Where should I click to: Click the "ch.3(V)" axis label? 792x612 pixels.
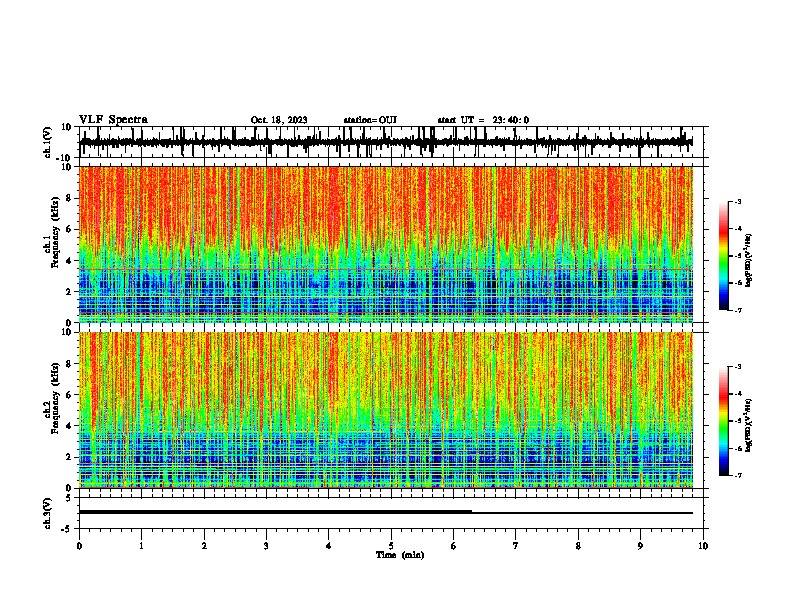tap(48, 513)
